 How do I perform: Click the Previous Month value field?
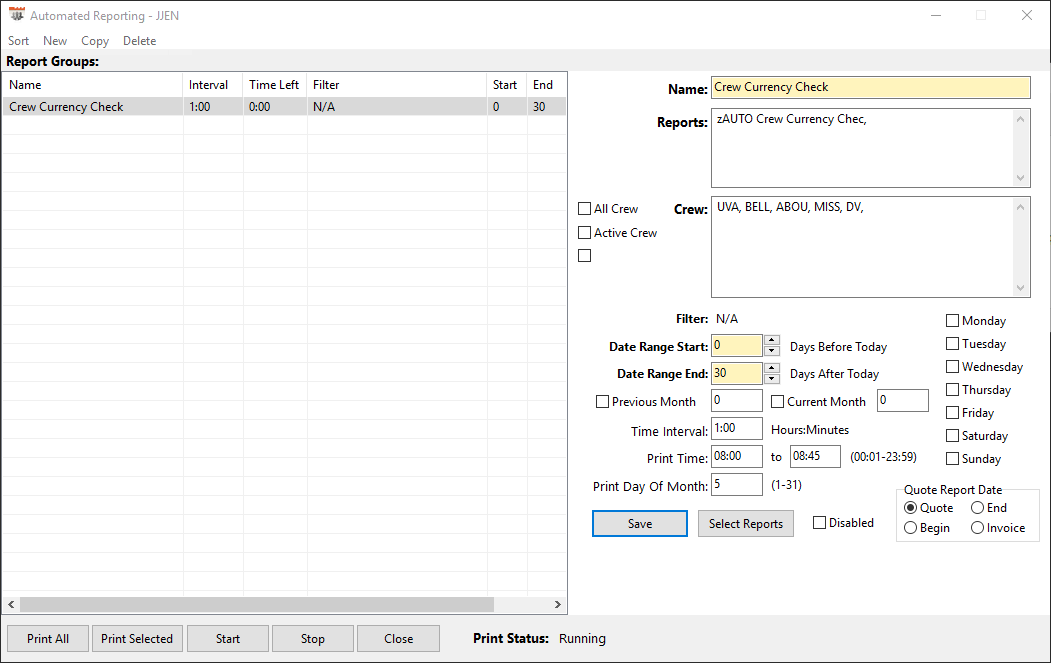click(737, 400)
